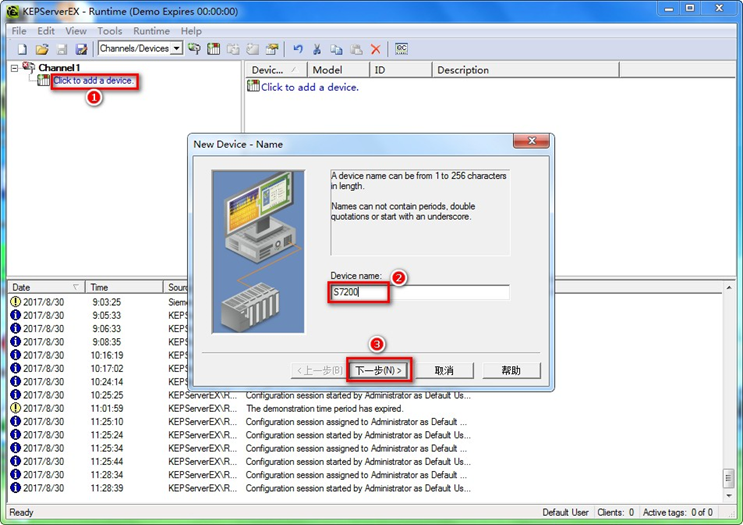Click the Time column header in log
This screenshot has width=743, height=525.
124,287
